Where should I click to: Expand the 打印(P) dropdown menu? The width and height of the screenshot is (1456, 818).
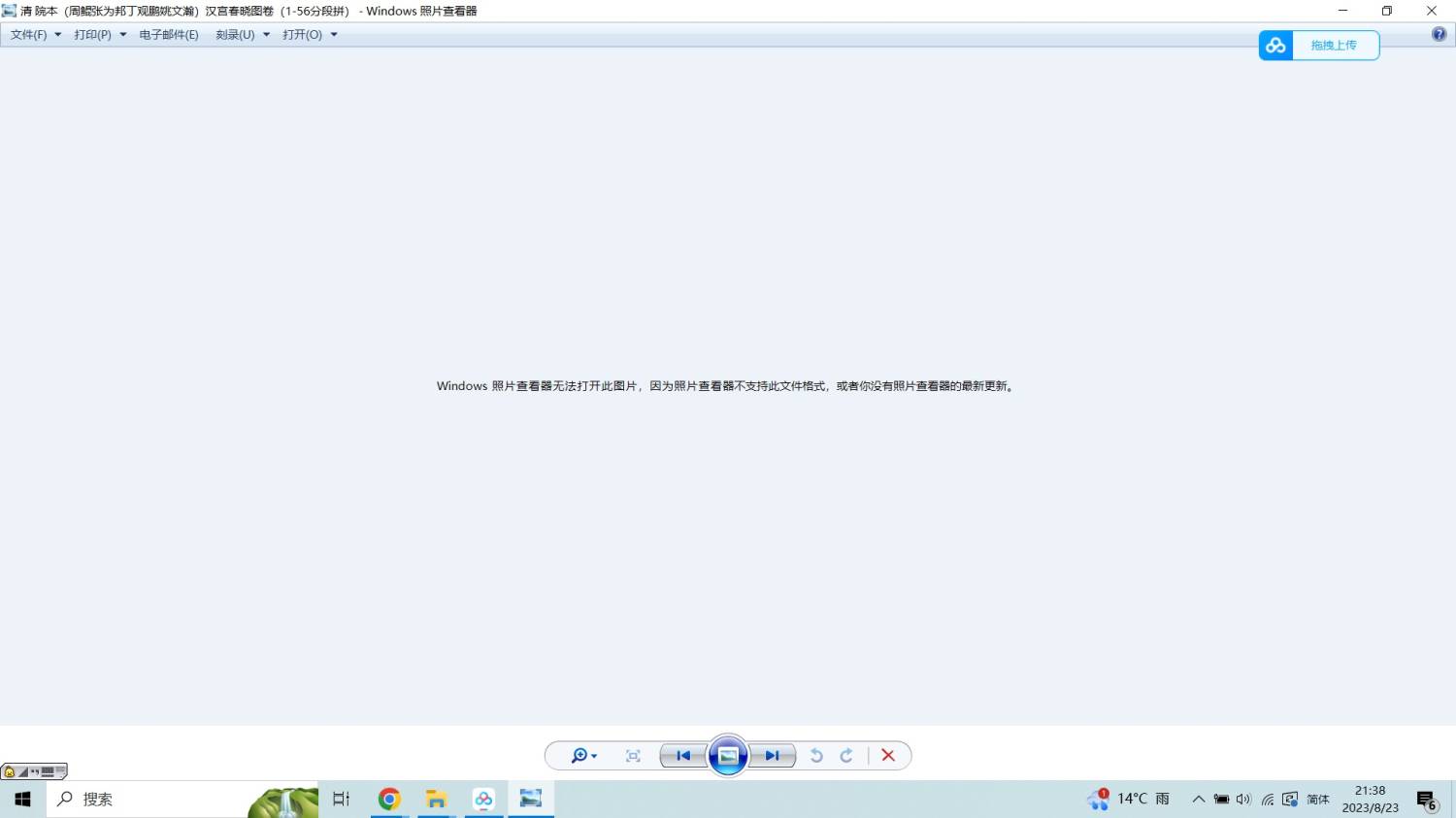pos(99,35)
